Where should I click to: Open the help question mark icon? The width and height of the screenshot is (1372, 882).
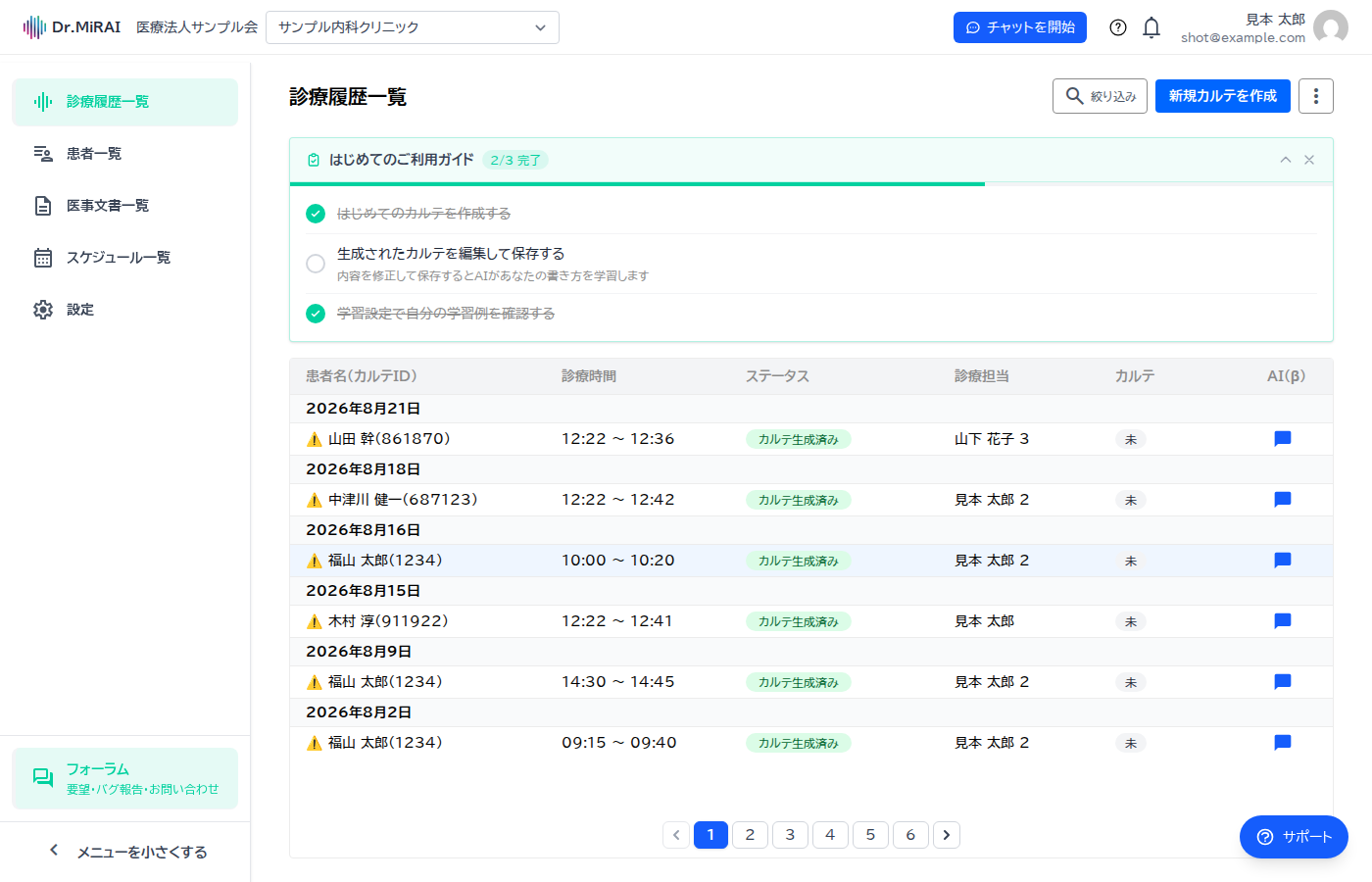(x=1118, y=27)
